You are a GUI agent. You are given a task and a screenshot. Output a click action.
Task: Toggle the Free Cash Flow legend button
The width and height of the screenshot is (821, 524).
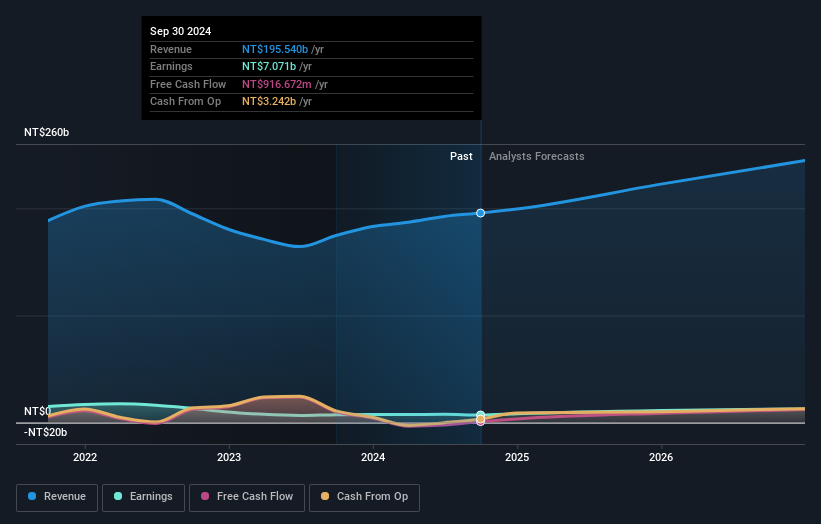pyautogui.click(x=247, y=497)
